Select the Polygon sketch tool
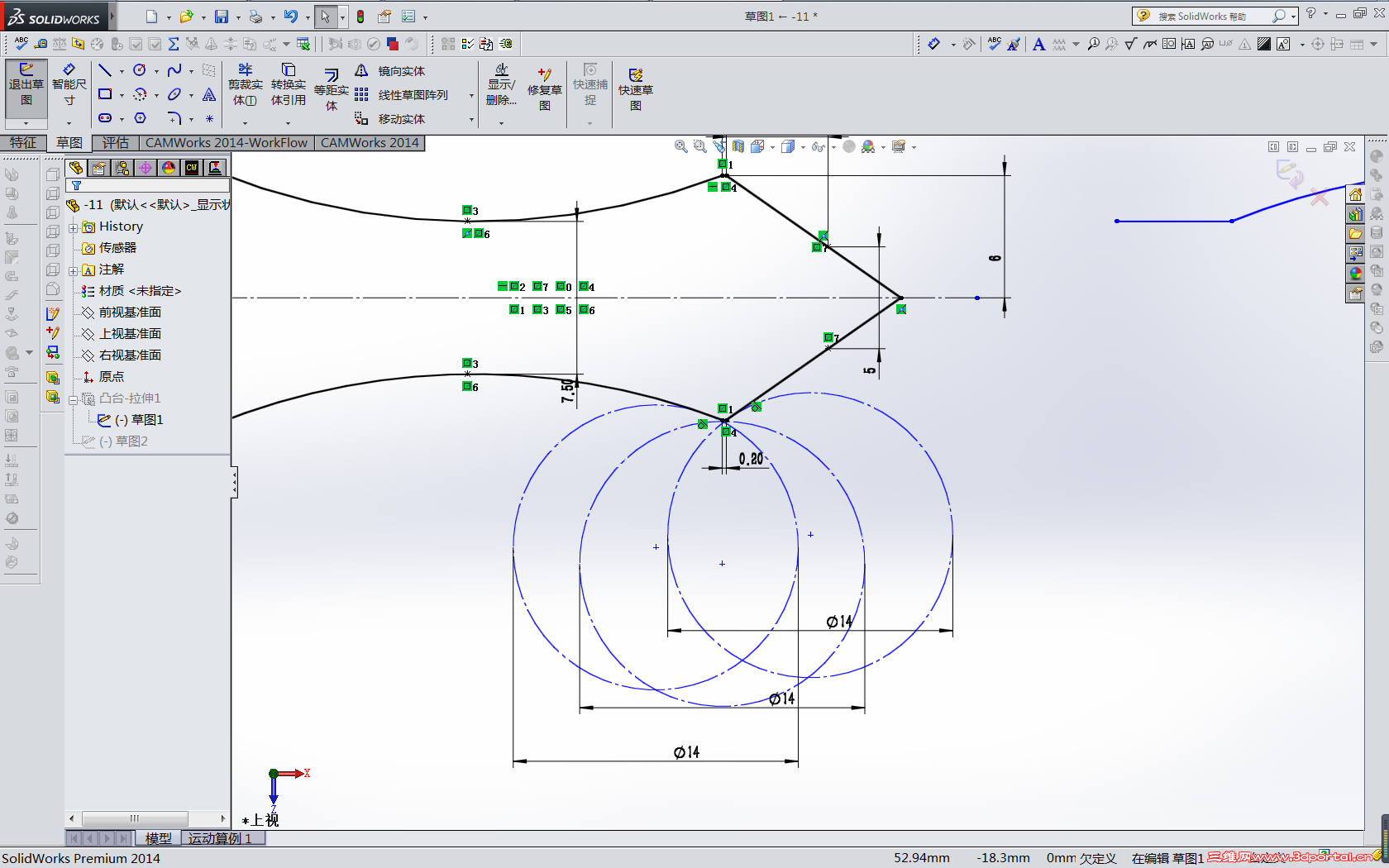The image size is (1389, 868). click(x=140, y=118)
